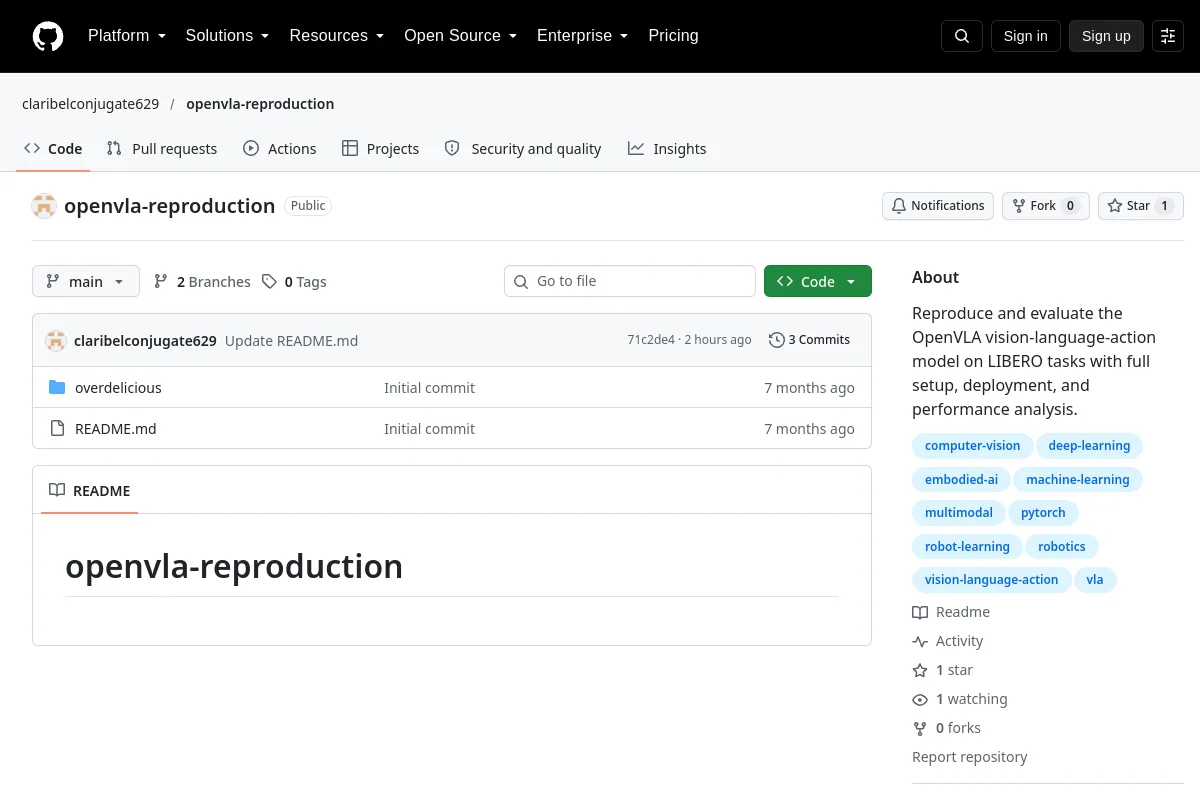This screenshot has width=1200, height=800.
Task: Open the Security and quality tab
Action: 523,149
